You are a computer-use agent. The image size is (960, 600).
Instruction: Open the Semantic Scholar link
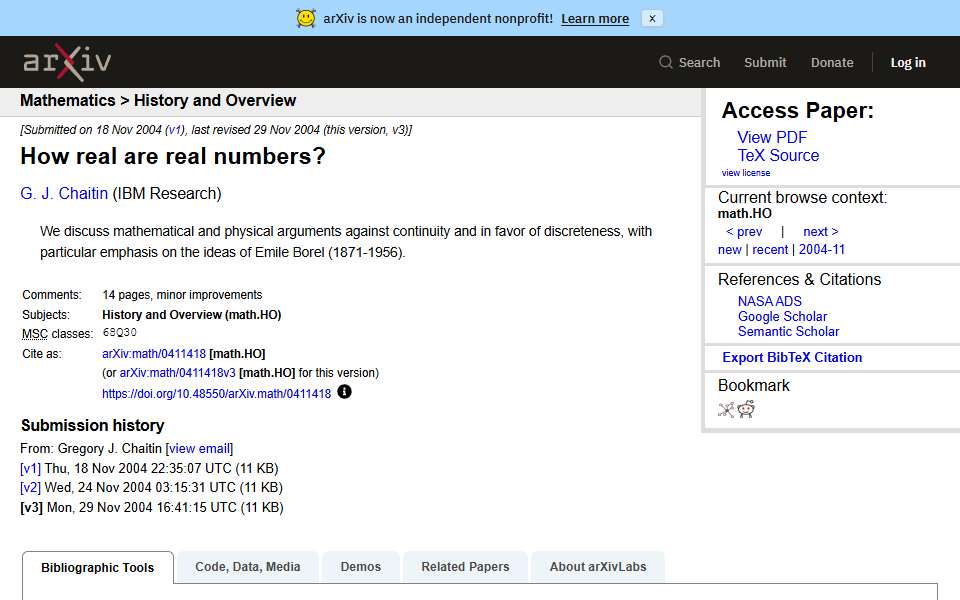point(788,332)
